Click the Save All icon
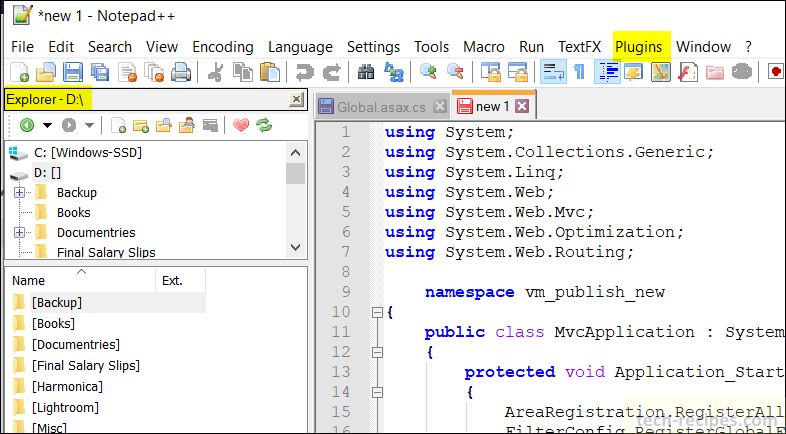 pyautogui.click(x=100, y=72)
